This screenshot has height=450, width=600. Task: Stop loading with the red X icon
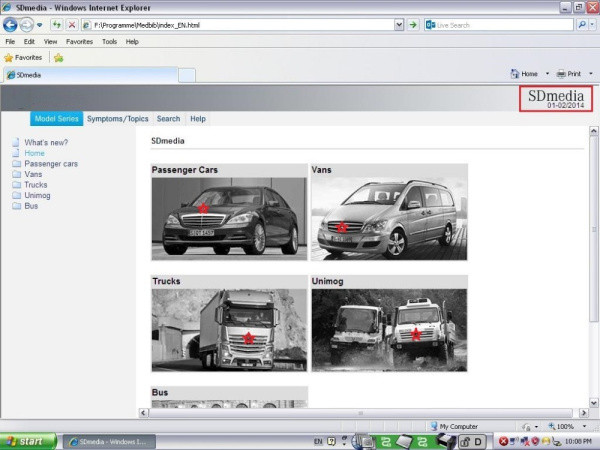coord(71,25)
